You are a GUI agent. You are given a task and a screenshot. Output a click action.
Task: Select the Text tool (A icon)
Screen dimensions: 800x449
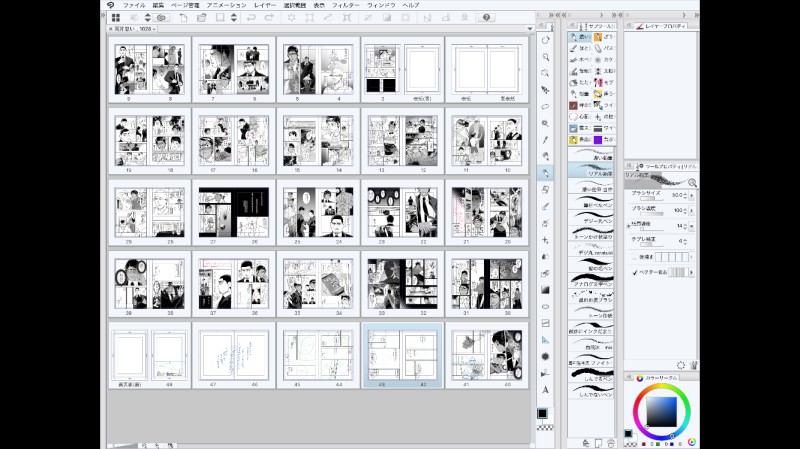click(545, 390)
